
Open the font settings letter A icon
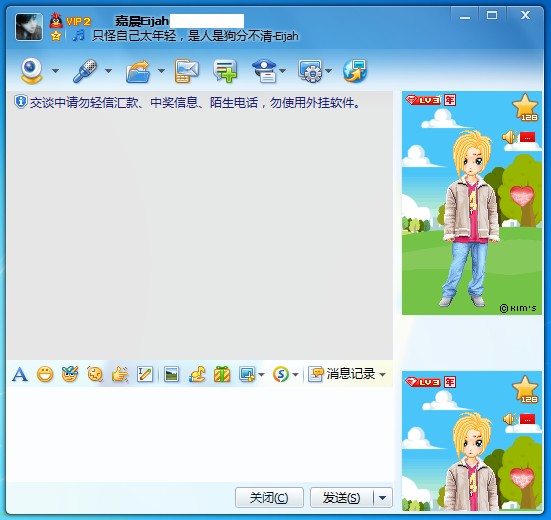coord(20,374)
